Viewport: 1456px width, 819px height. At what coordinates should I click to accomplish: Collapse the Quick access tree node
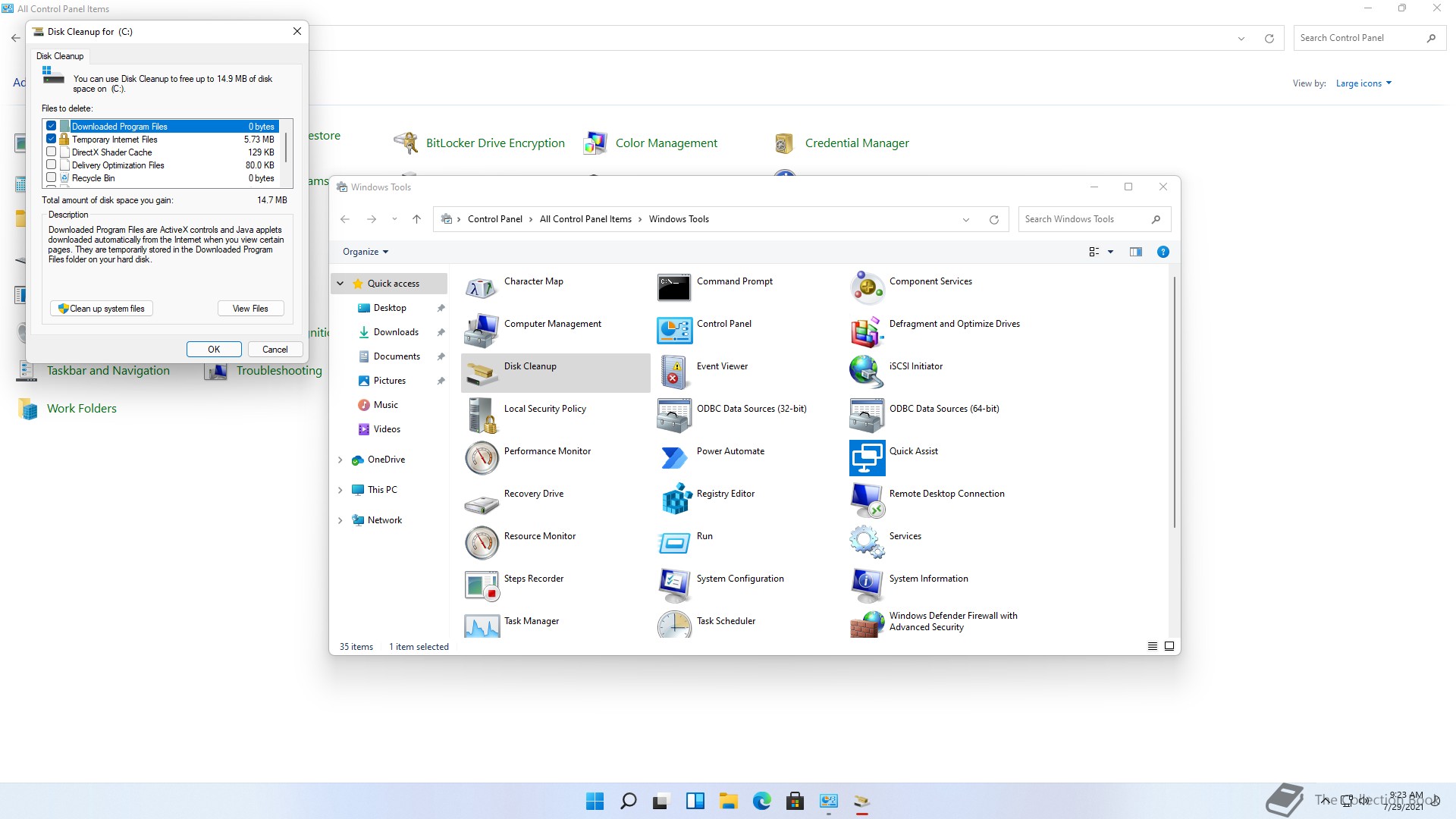pyautogui.click(x=340, y=284)
